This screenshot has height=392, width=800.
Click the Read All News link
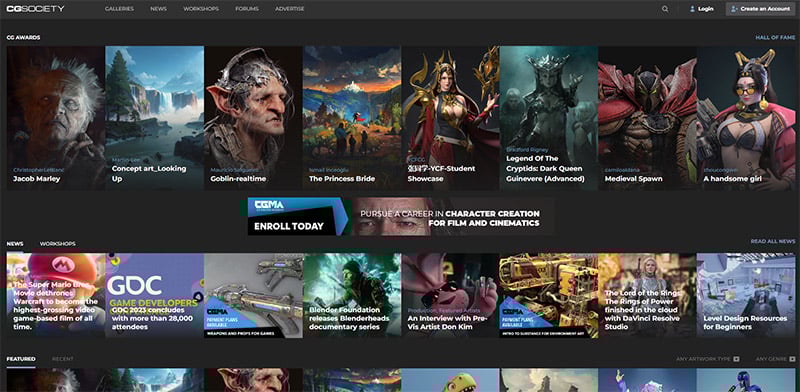click(x=773, y=241)
